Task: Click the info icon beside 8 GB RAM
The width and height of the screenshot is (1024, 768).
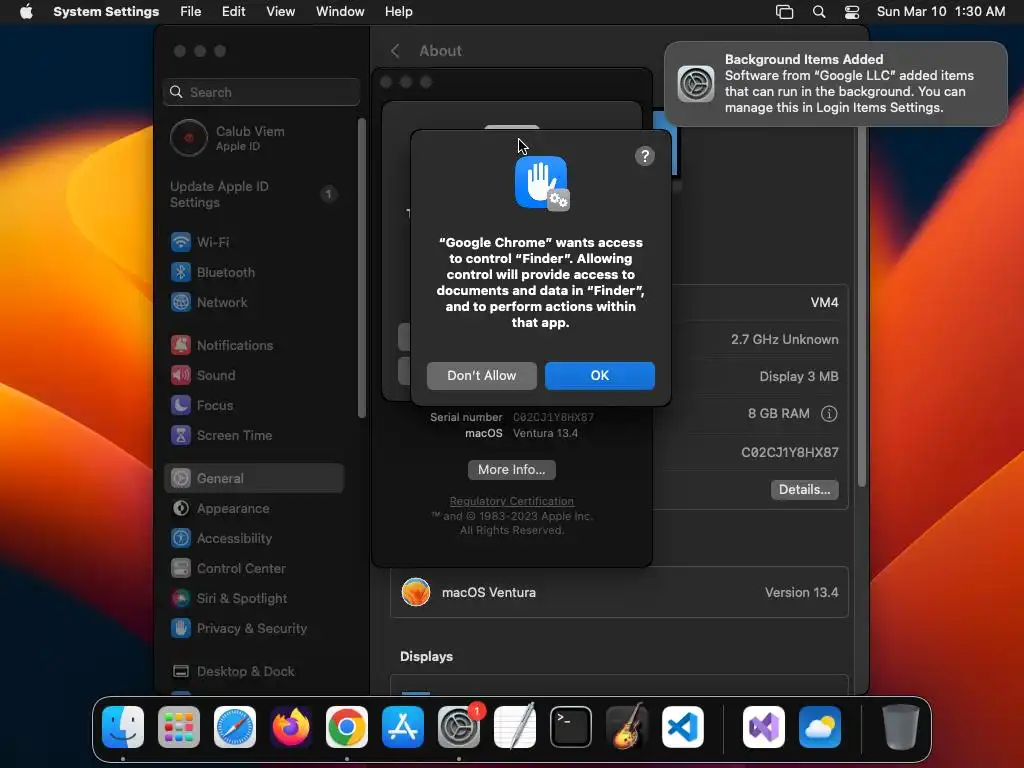Action: pos(829,413)
